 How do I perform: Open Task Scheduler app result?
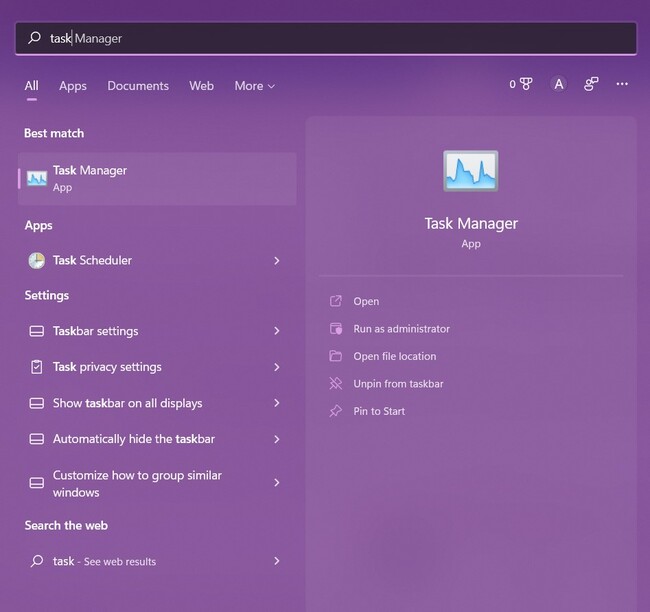tap(157, 261)
